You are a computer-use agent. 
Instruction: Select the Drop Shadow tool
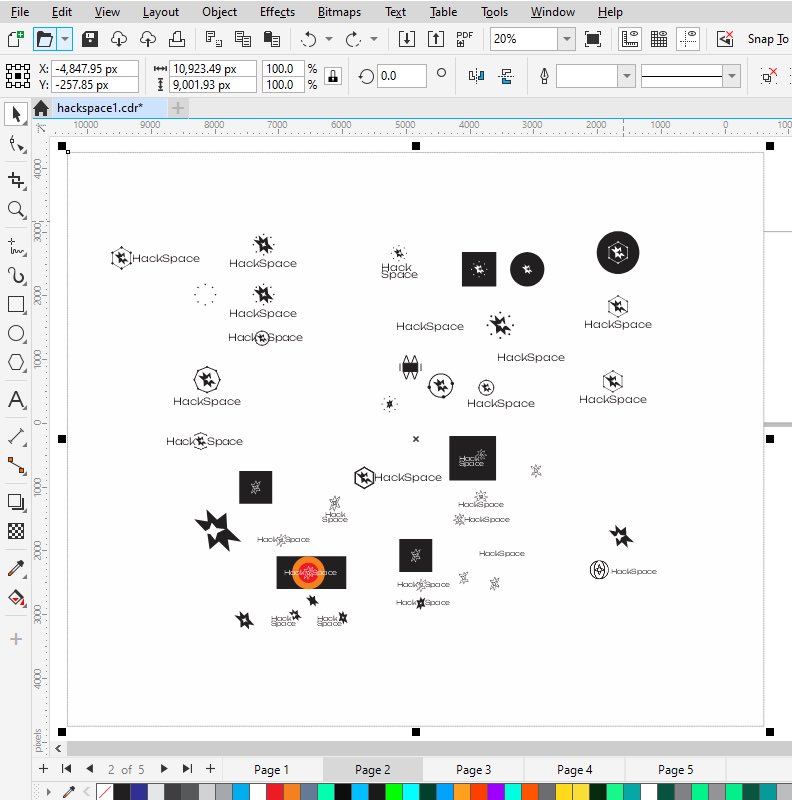[16, 503]
